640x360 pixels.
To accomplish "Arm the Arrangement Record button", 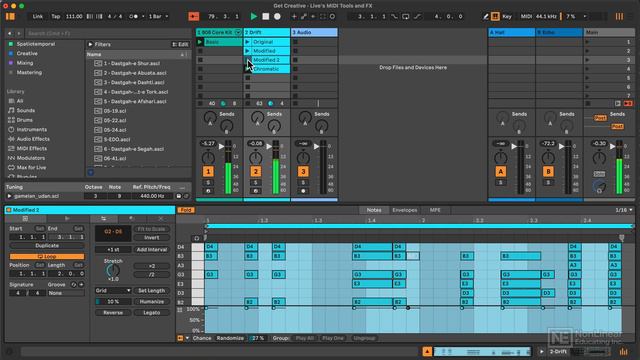I will click(x=277, y=16).
